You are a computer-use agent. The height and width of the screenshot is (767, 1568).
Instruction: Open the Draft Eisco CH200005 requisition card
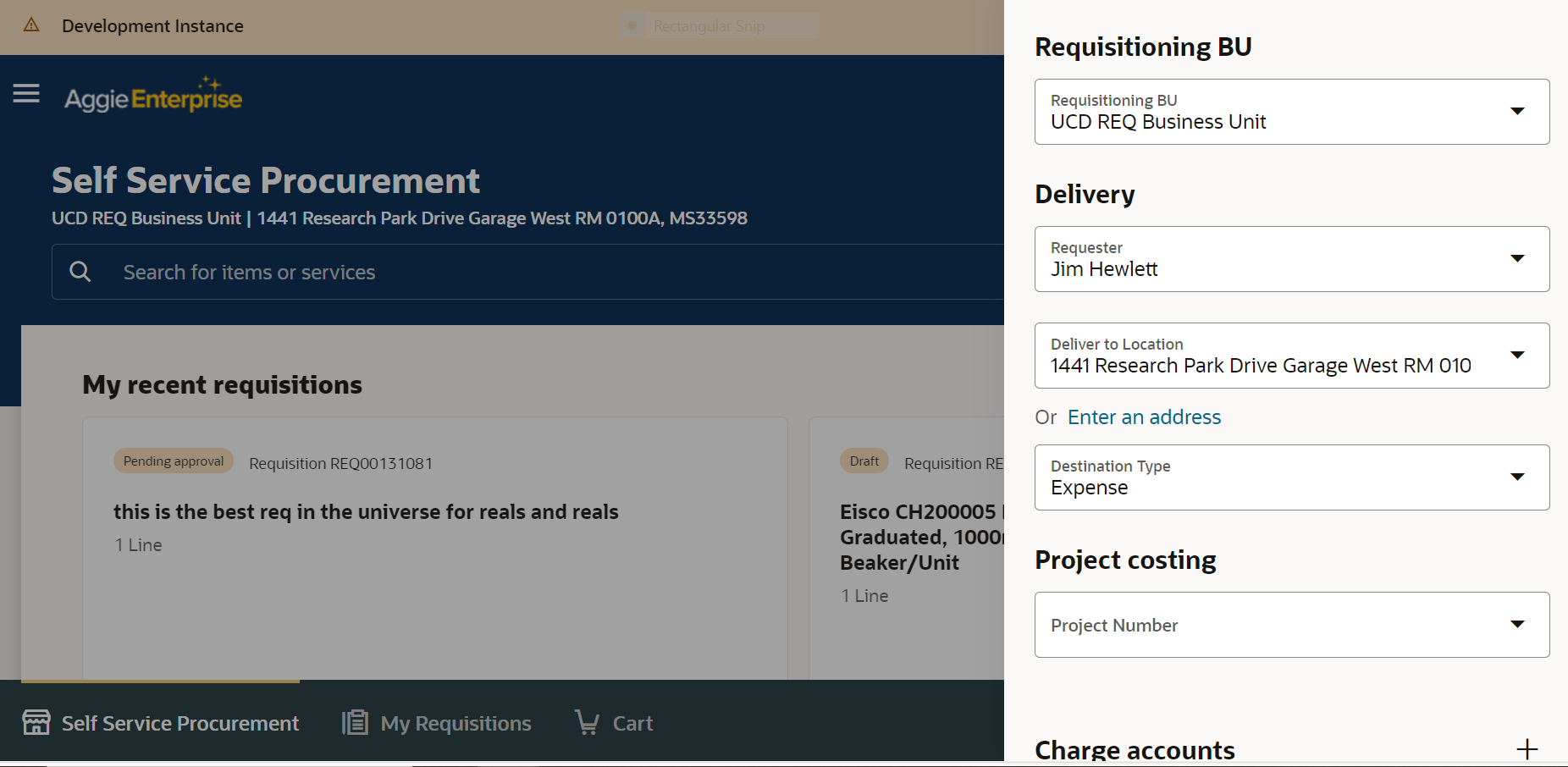pyautogui.click(x=907, y=548)
